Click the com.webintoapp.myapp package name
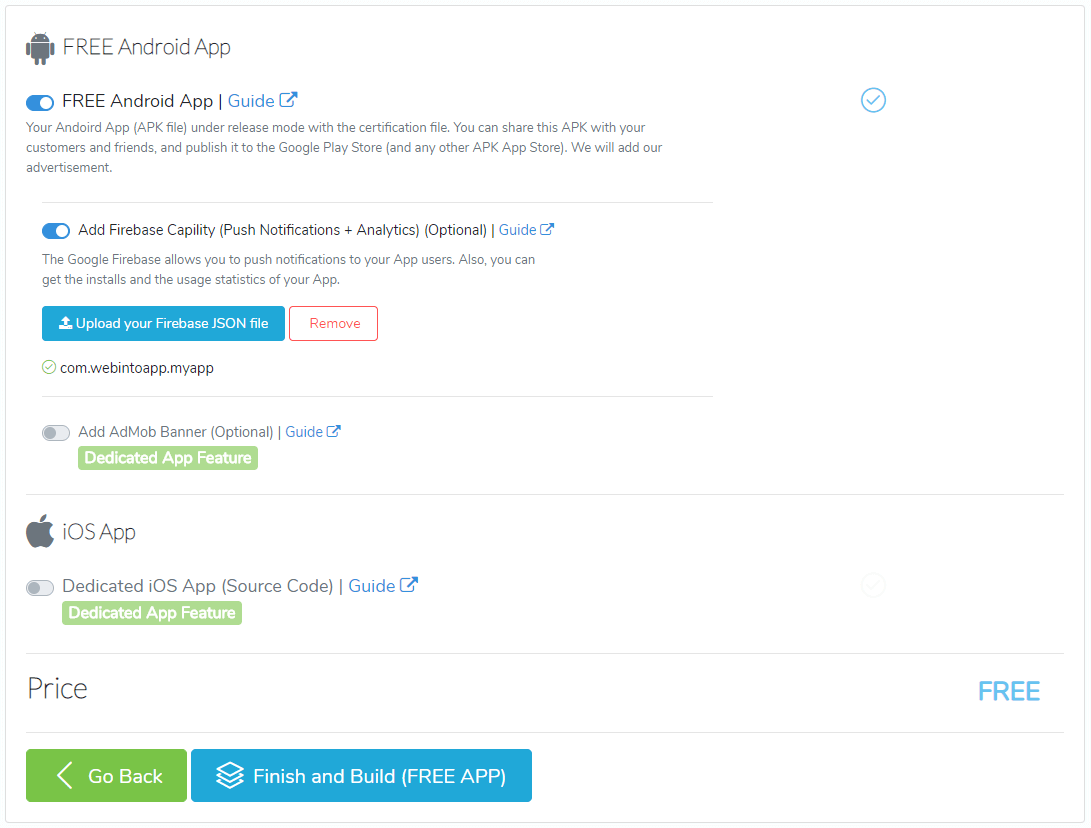Screen dimensions: 1091x828 pyautogui.click(x=137, y=368)
